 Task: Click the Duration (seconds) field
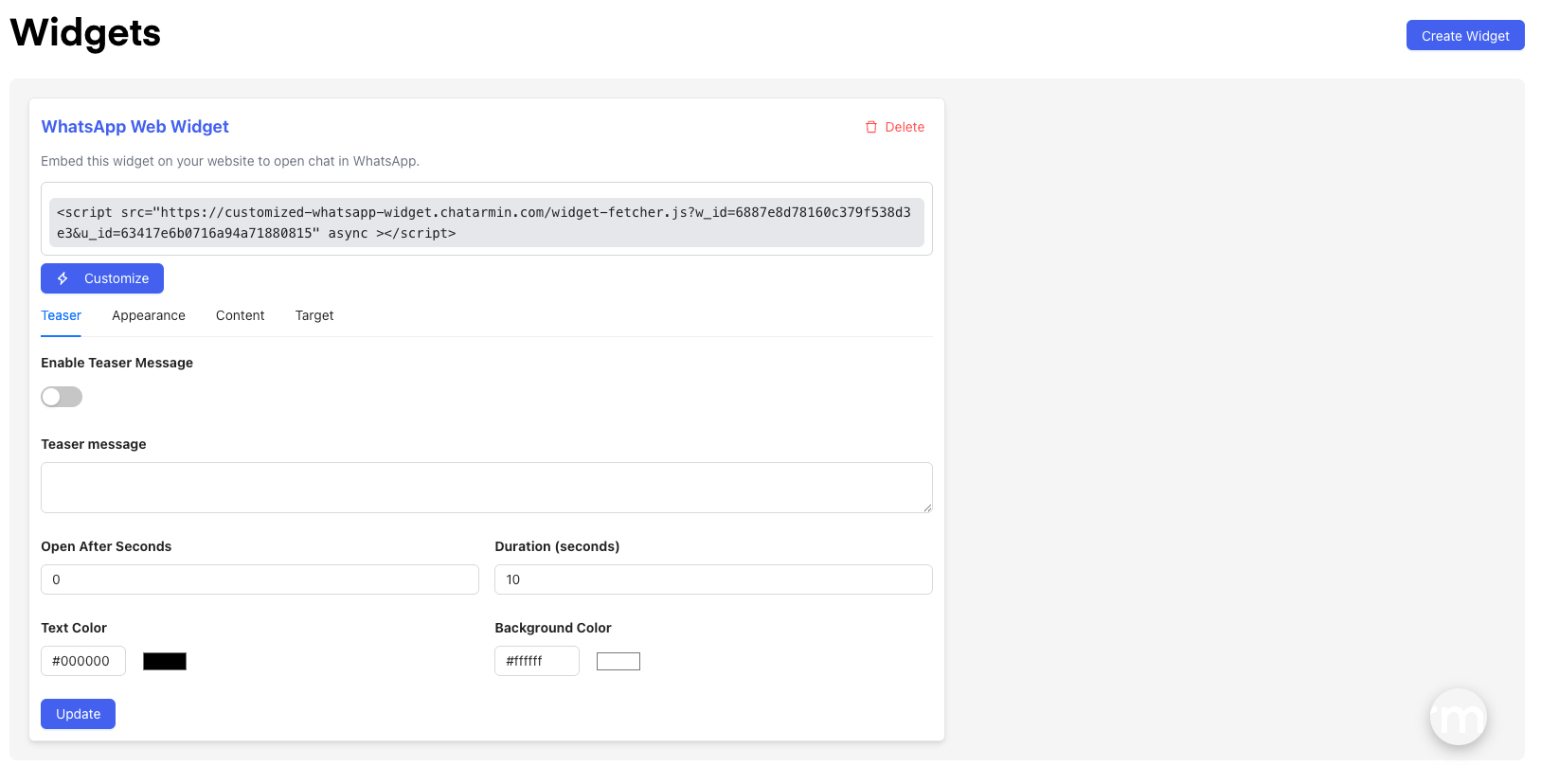(x=713, y=579)
